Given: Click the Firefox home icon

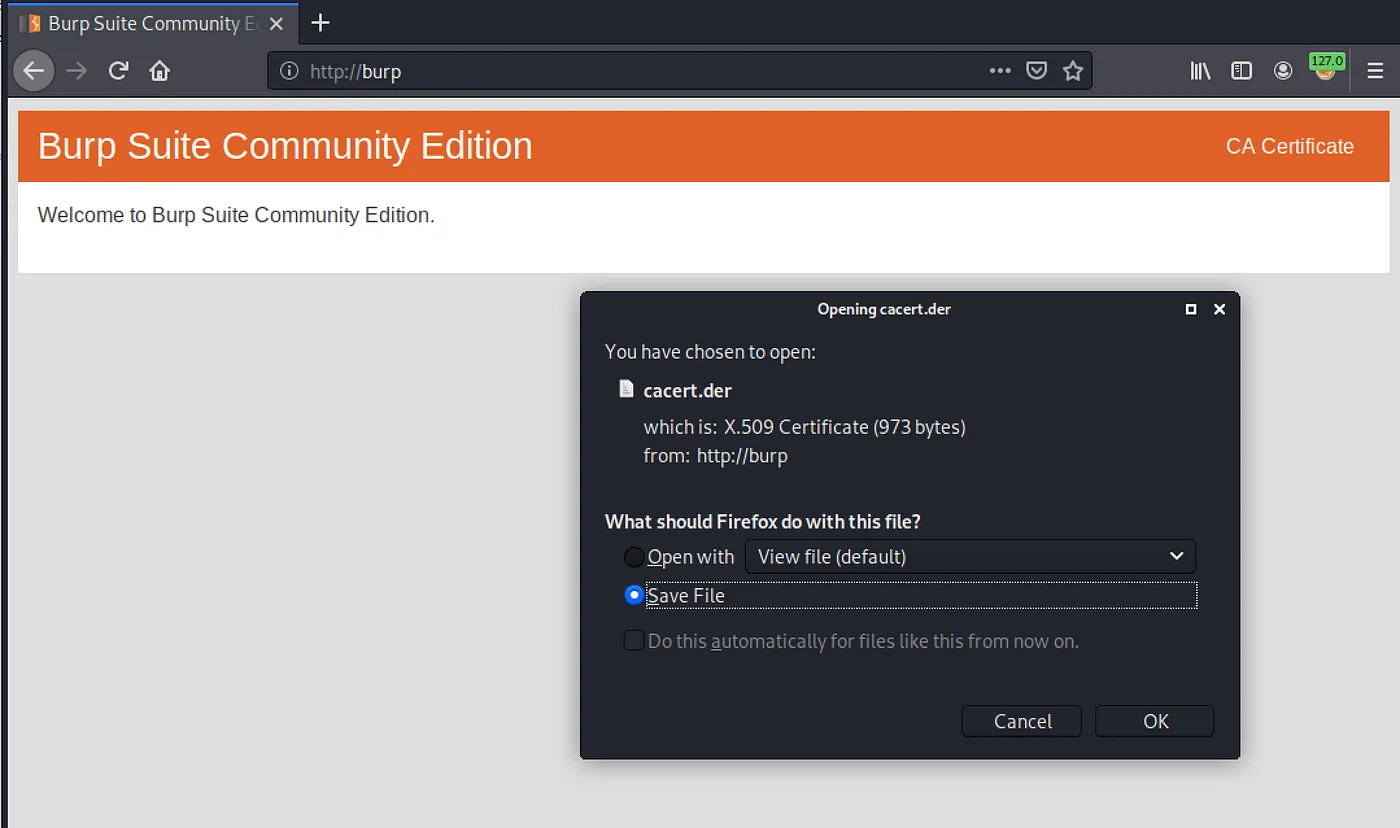Looking at the screenshot, I should (160, 70).
